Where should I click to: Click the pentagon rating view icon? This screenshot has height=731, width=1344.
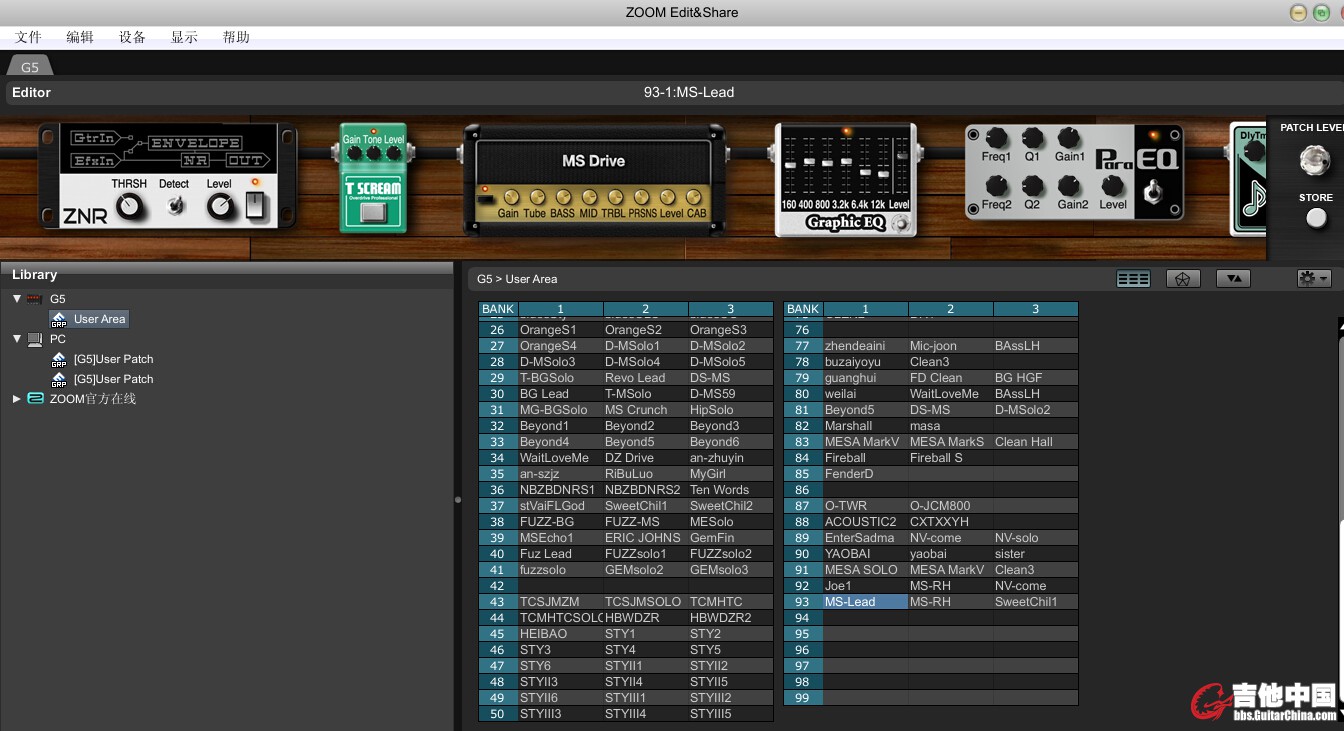click(x=1183, y=279)
